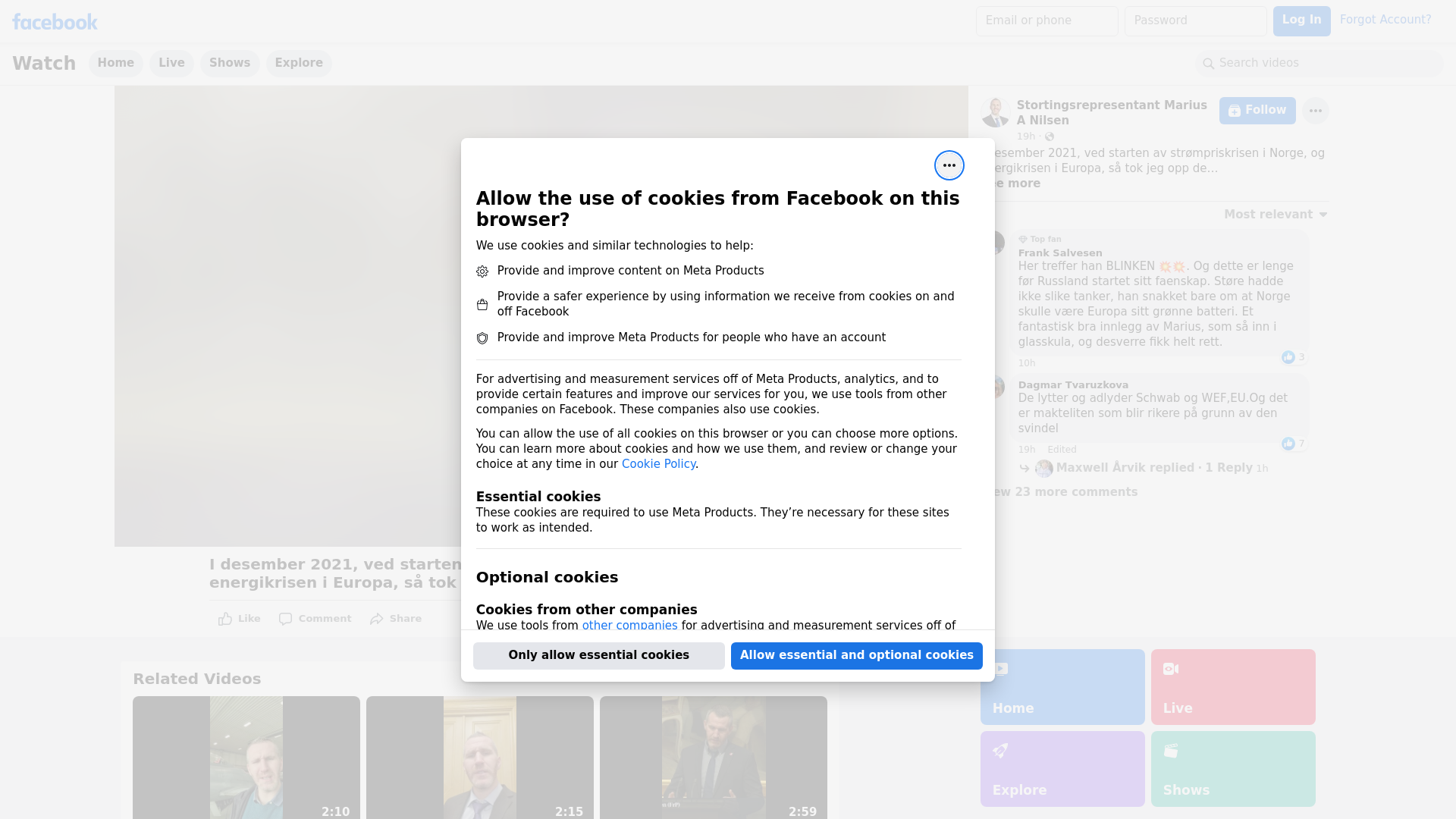Comment on the video
The height and width of the screenshot is (819, 1456).
coord(315,619)
